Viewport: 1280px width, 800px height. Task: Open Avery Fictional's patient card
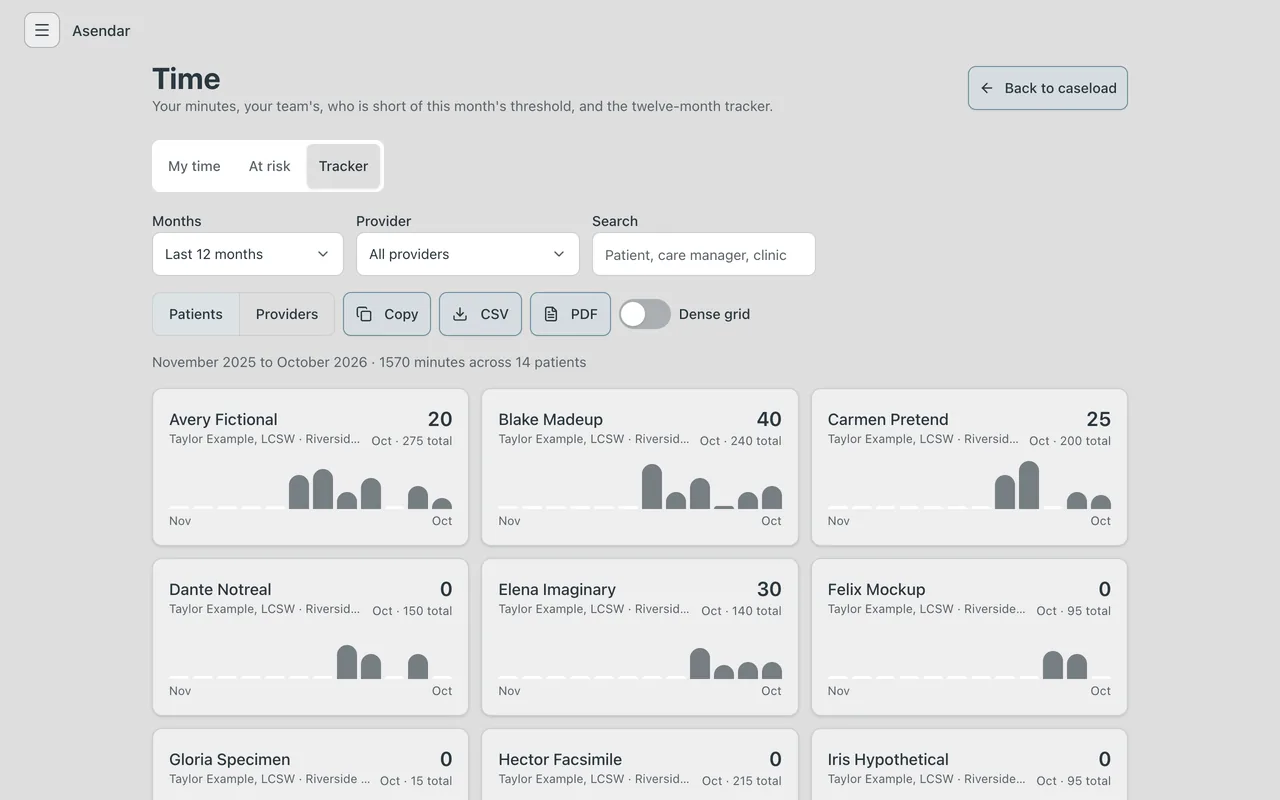point(310,467)
